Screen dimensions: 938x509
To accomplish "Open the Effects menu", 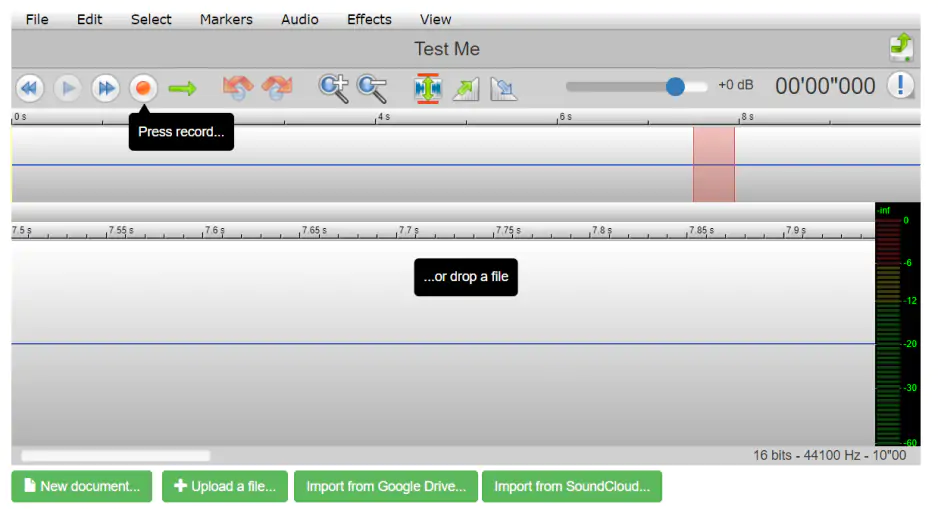I will tap(369, 19).
